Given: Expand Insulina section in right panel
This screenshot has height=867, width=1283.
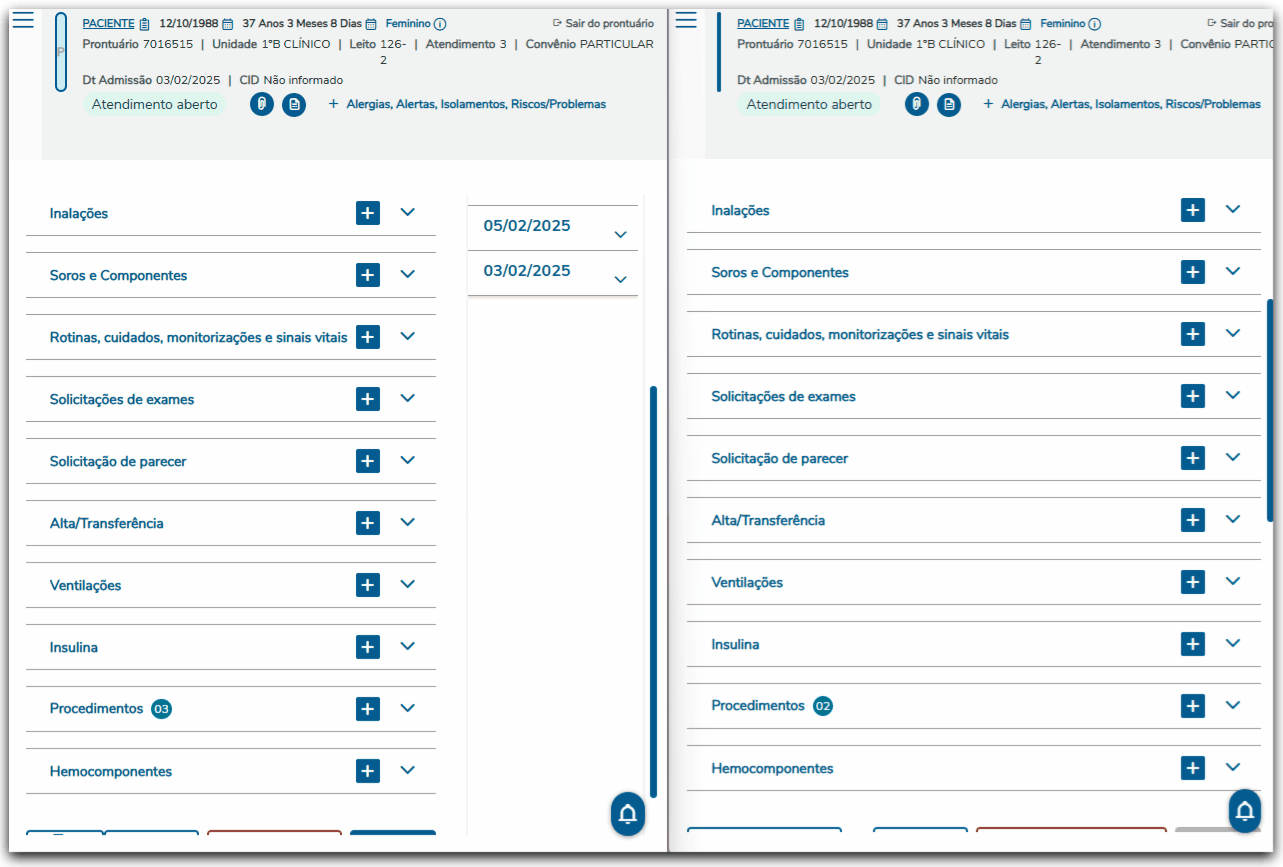Looking at the screenshot, I should tap(1232, 643).
